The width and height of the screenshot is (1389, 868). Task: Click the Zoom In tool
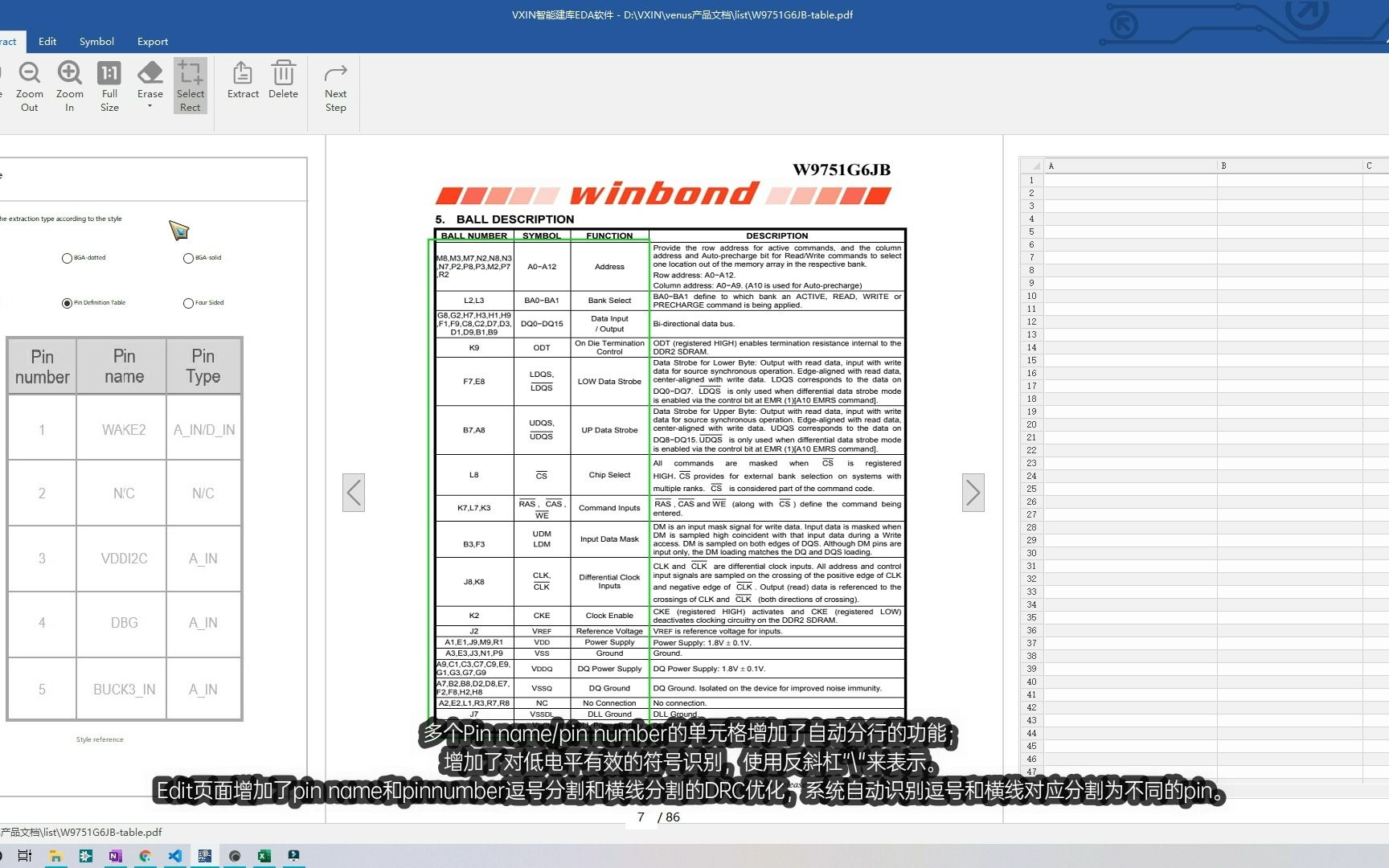70,86
